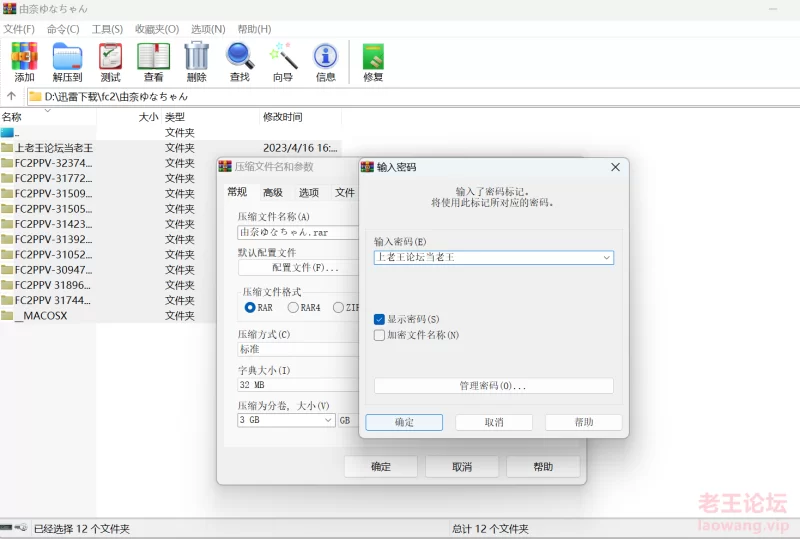
Task: Expand the password entry dropdown arrow
Action: tap(607, 258)
